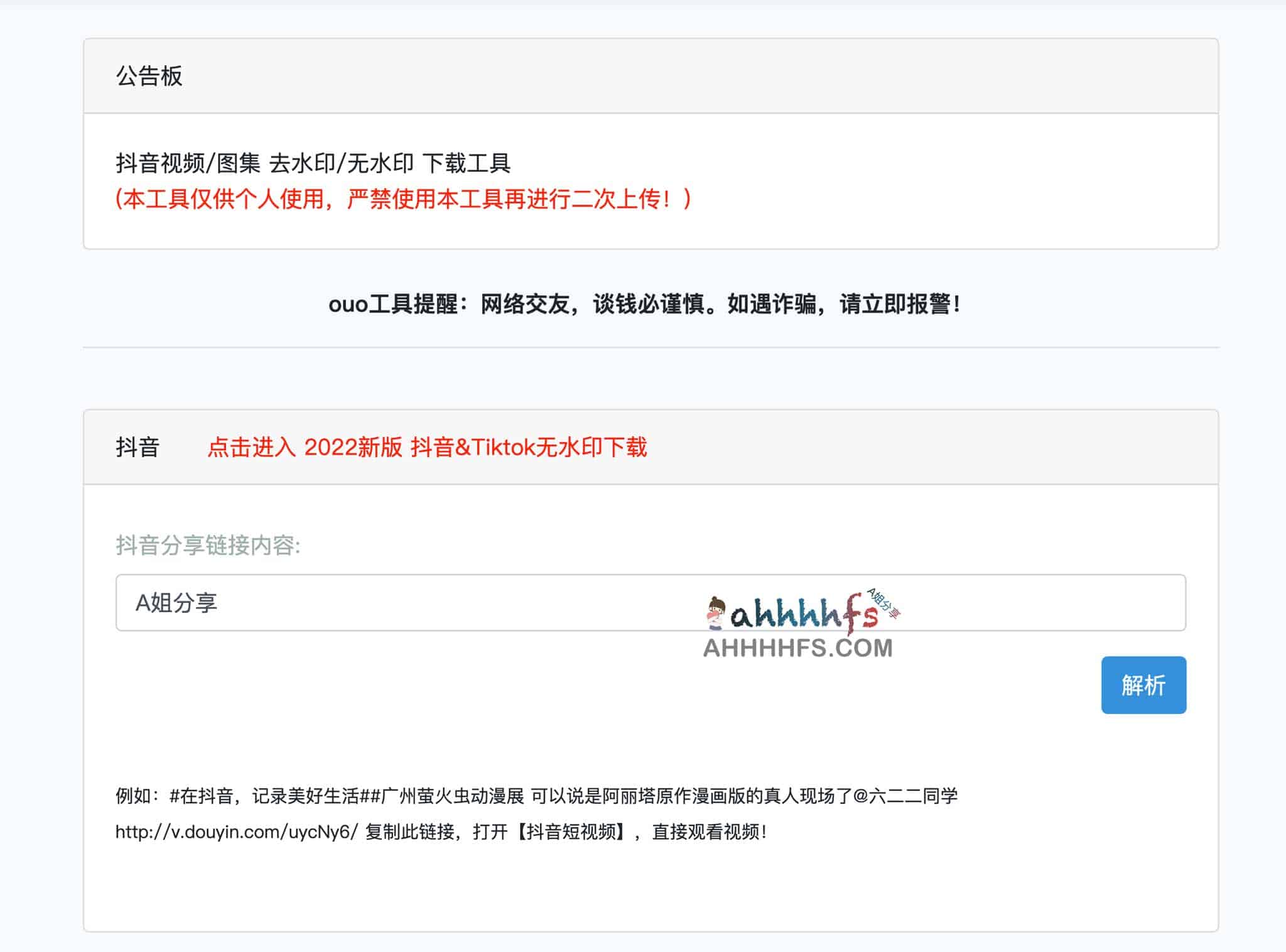Click the 抖音分享链接内容 field label

(x=207, y=546)
